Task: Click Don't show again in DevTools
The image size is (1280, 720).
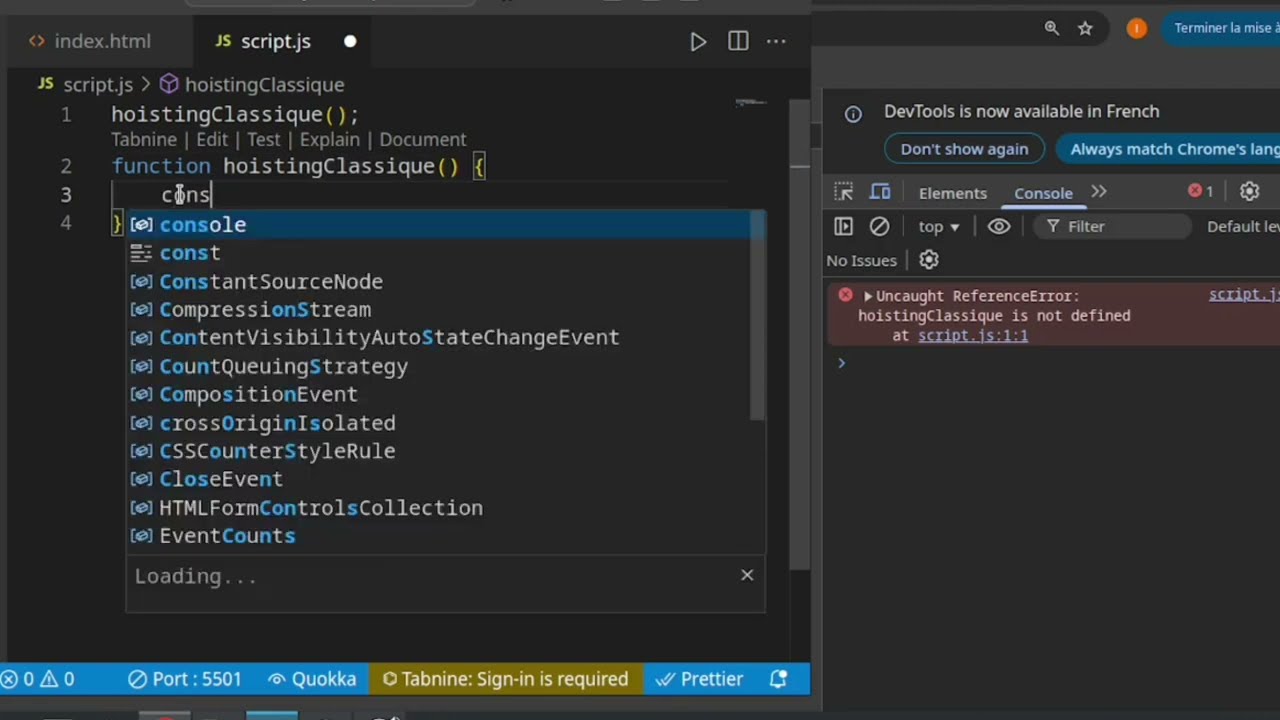Action: click(x=964, y=149)
